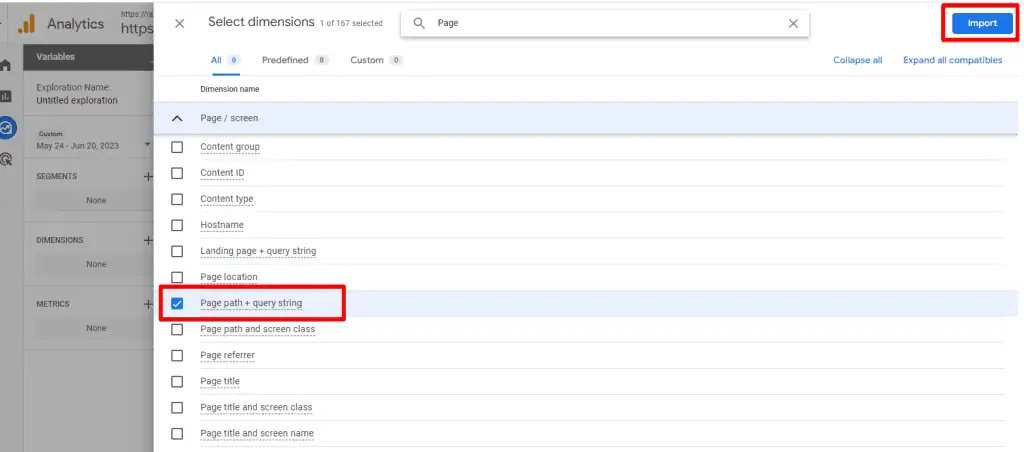Click the Content type label
This screenshot has height=452, width=1024.
pyautogui.click(x=227, y=199)
